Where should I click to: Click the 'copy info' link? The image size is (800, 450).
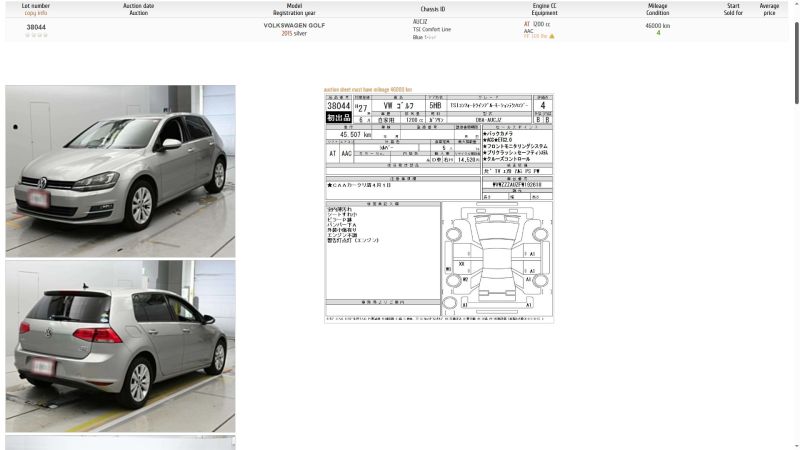36,13
